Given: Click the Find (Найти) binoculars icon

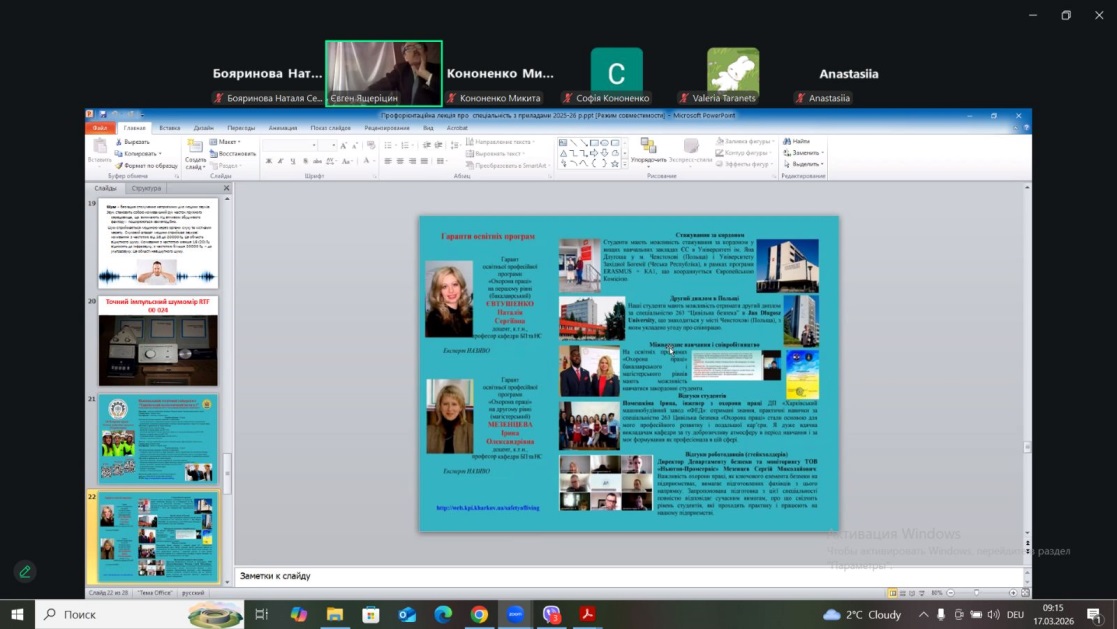Looking at the screenshot, I should click(787, 142).
